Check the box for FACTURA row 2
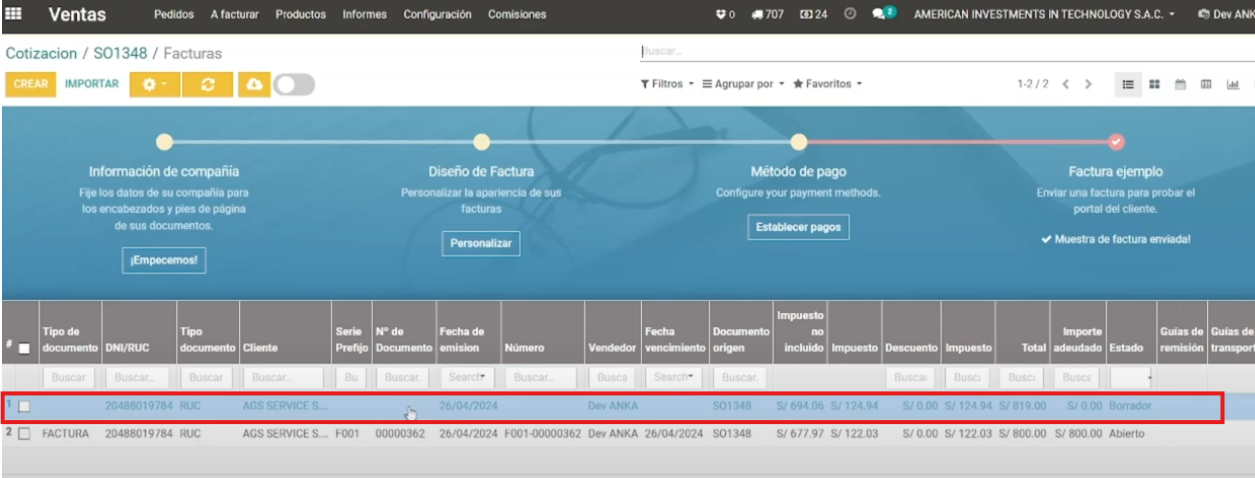 [x=24, y=433]
